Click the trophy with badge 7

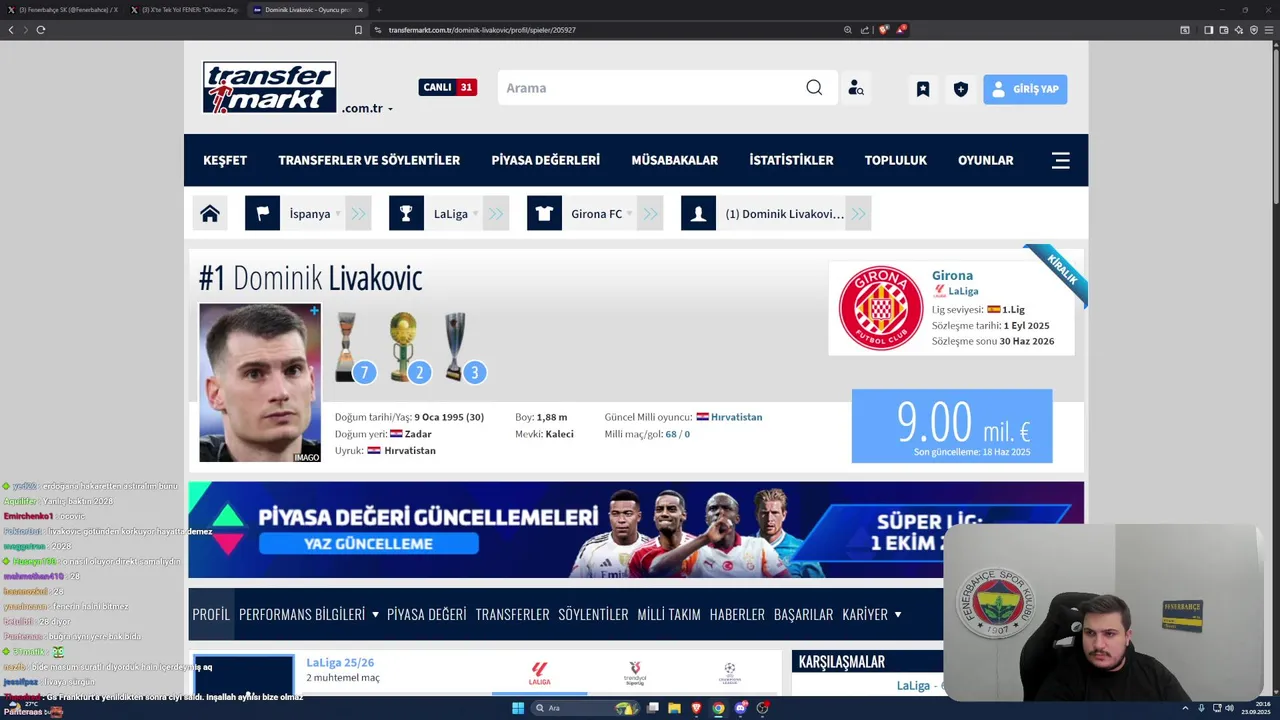pos(353,348)
